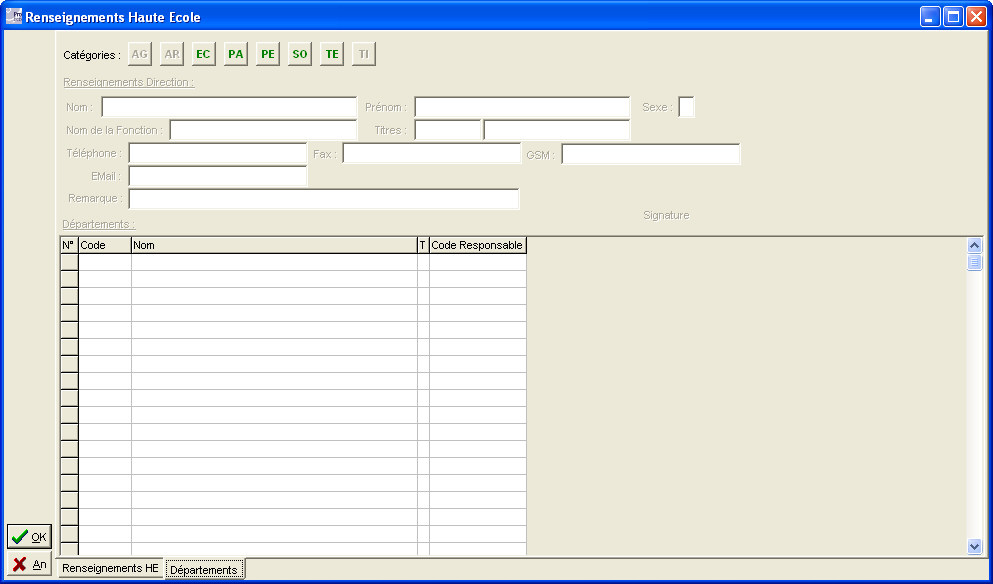Toggle the PE category button
This screenshot has width=993, height=584.
point(268,54)
